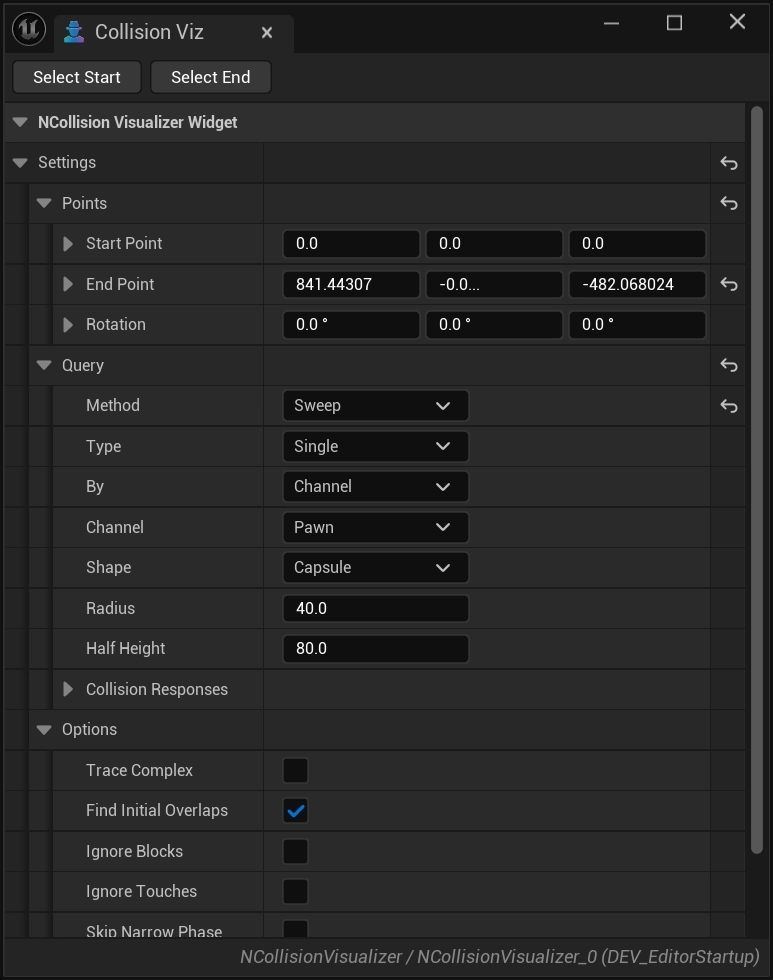
Task: Reset End Point to default arrow
Action: pos(729,284)
